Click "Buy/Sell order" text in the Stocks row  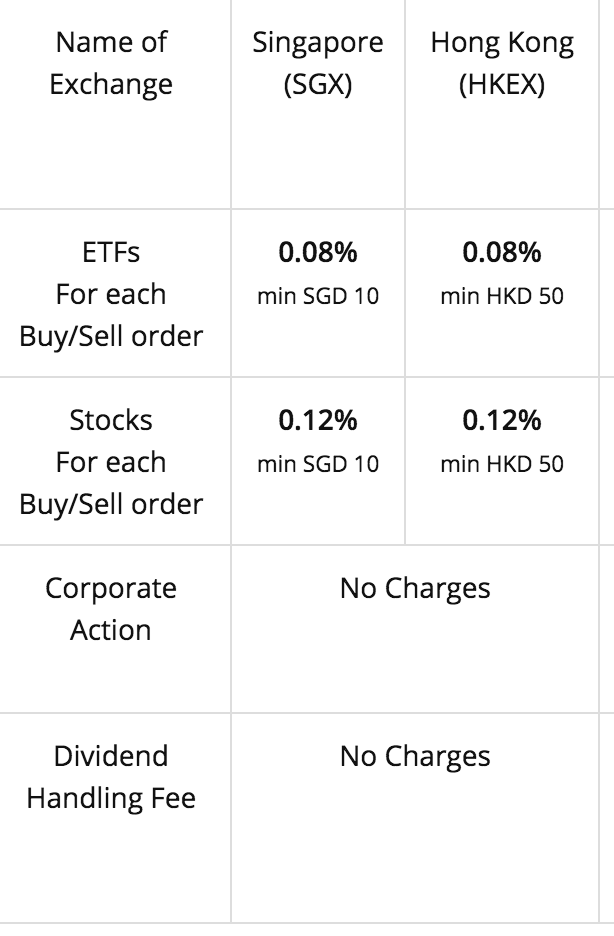click(x=111, y=504)
